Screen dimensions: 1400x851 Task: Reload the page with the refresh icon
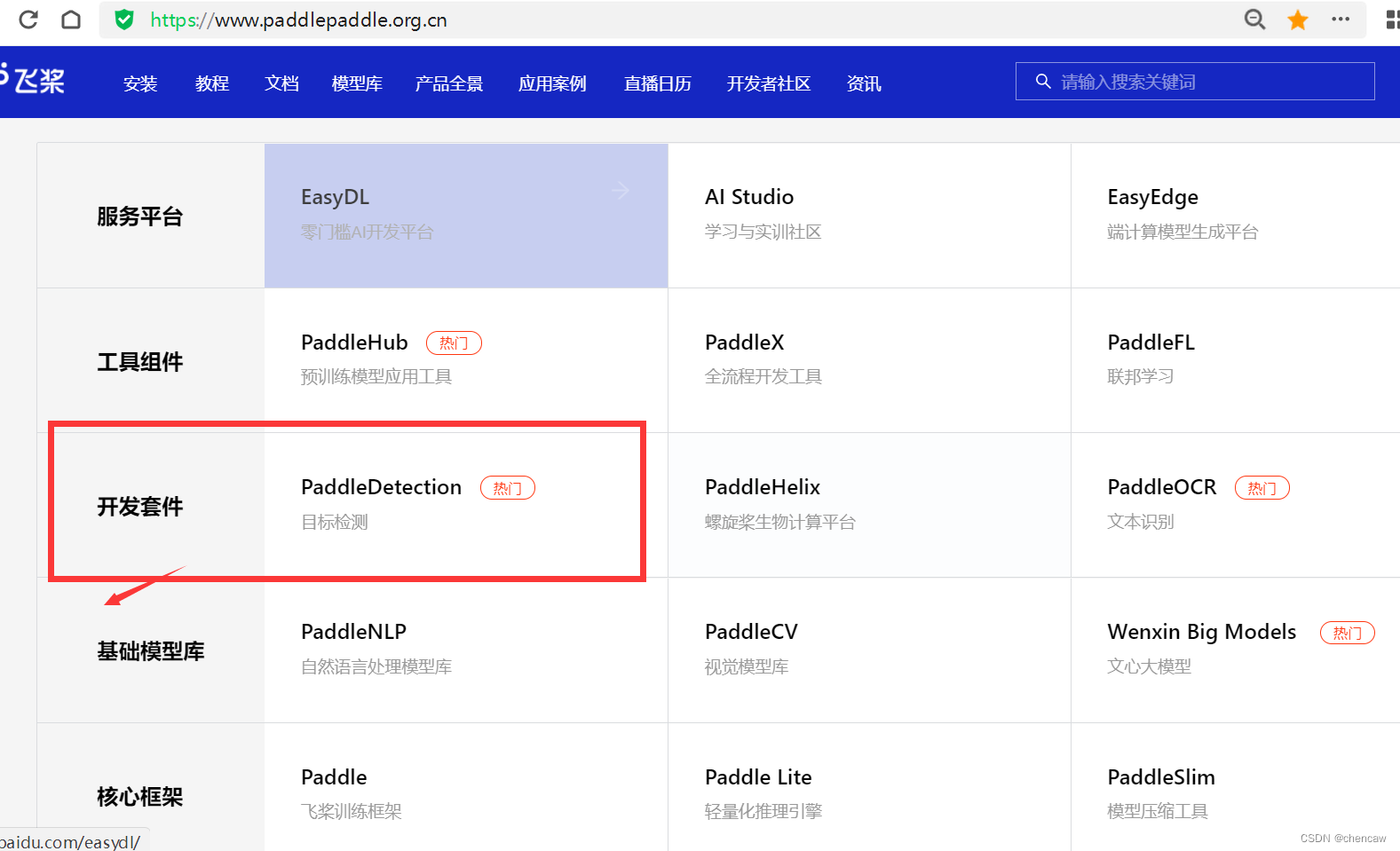[x=28, y=20]
